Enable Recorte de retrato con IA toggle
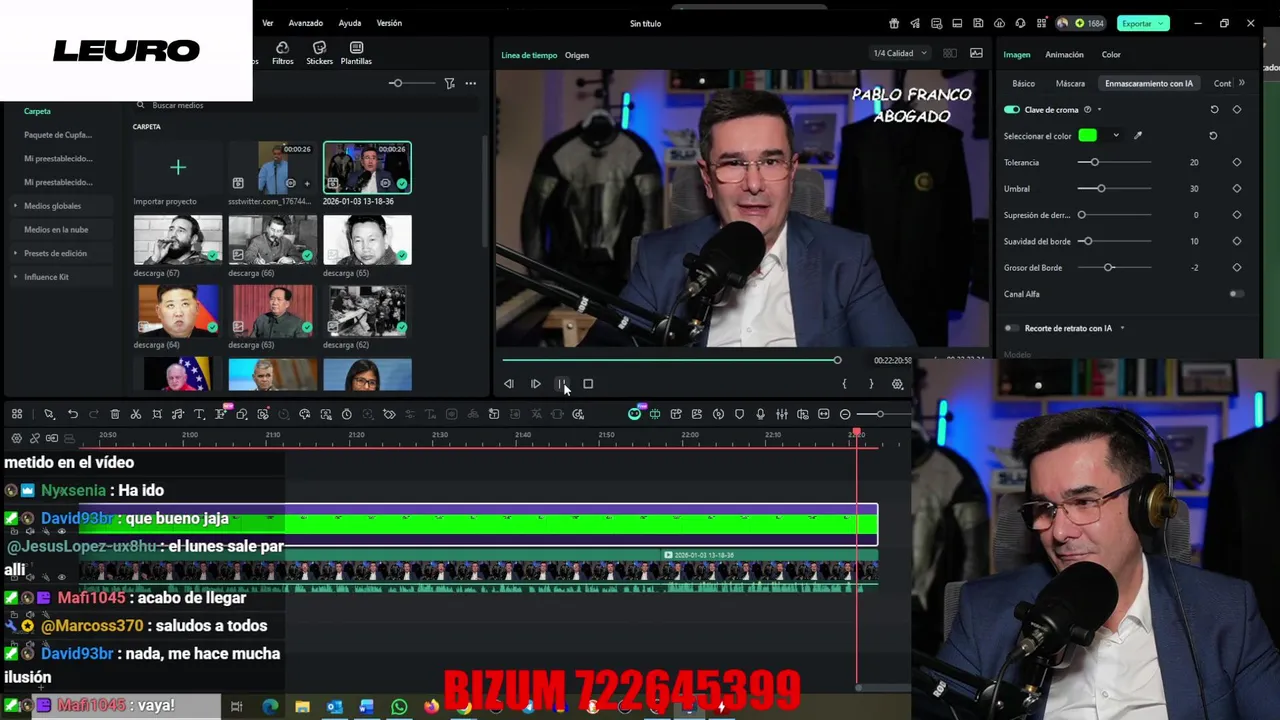The width and height of the screenshot is (1280, 720). point(1012,328)
